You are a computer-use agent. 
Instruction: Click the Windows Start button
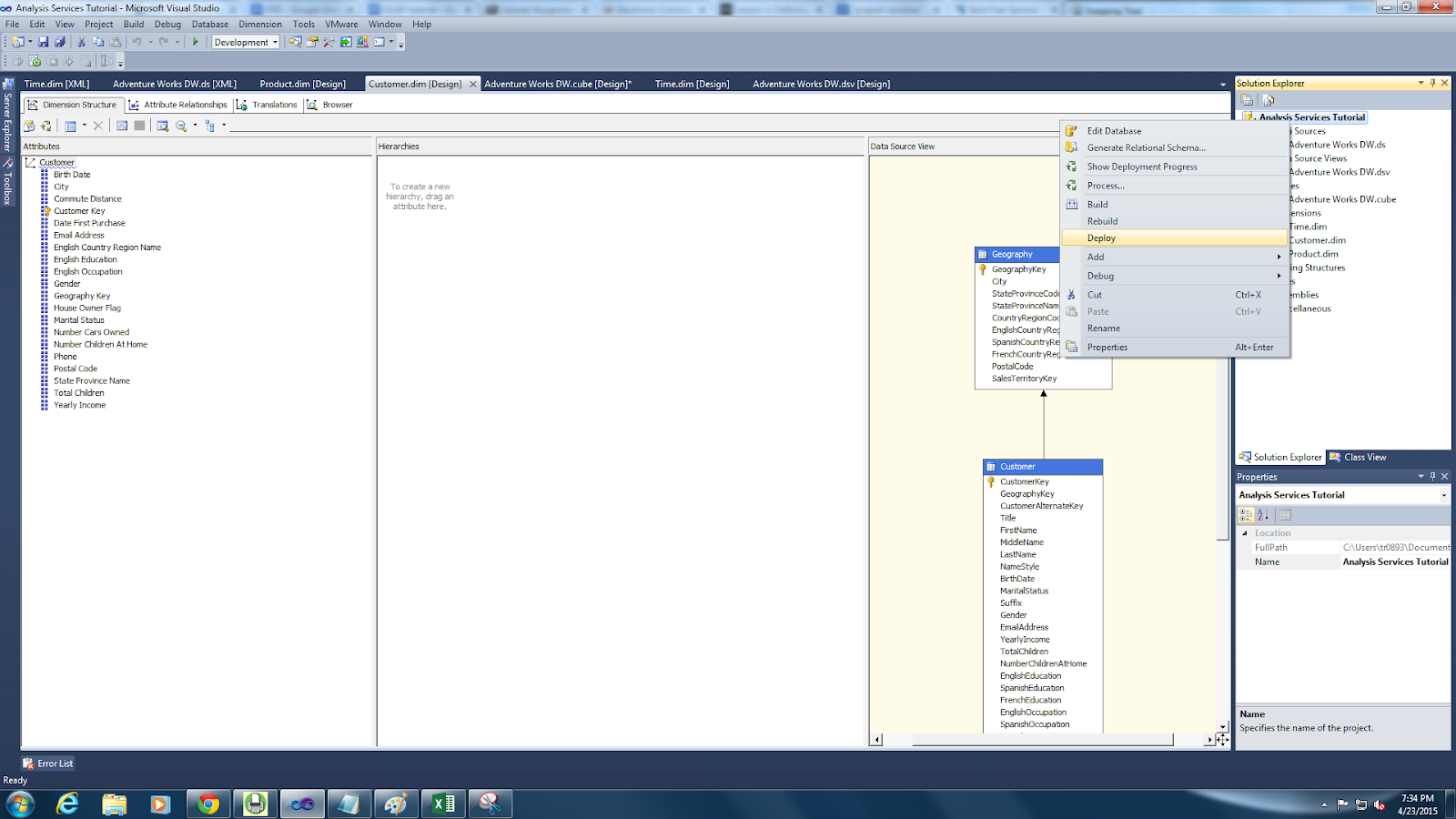pos(20,804)
